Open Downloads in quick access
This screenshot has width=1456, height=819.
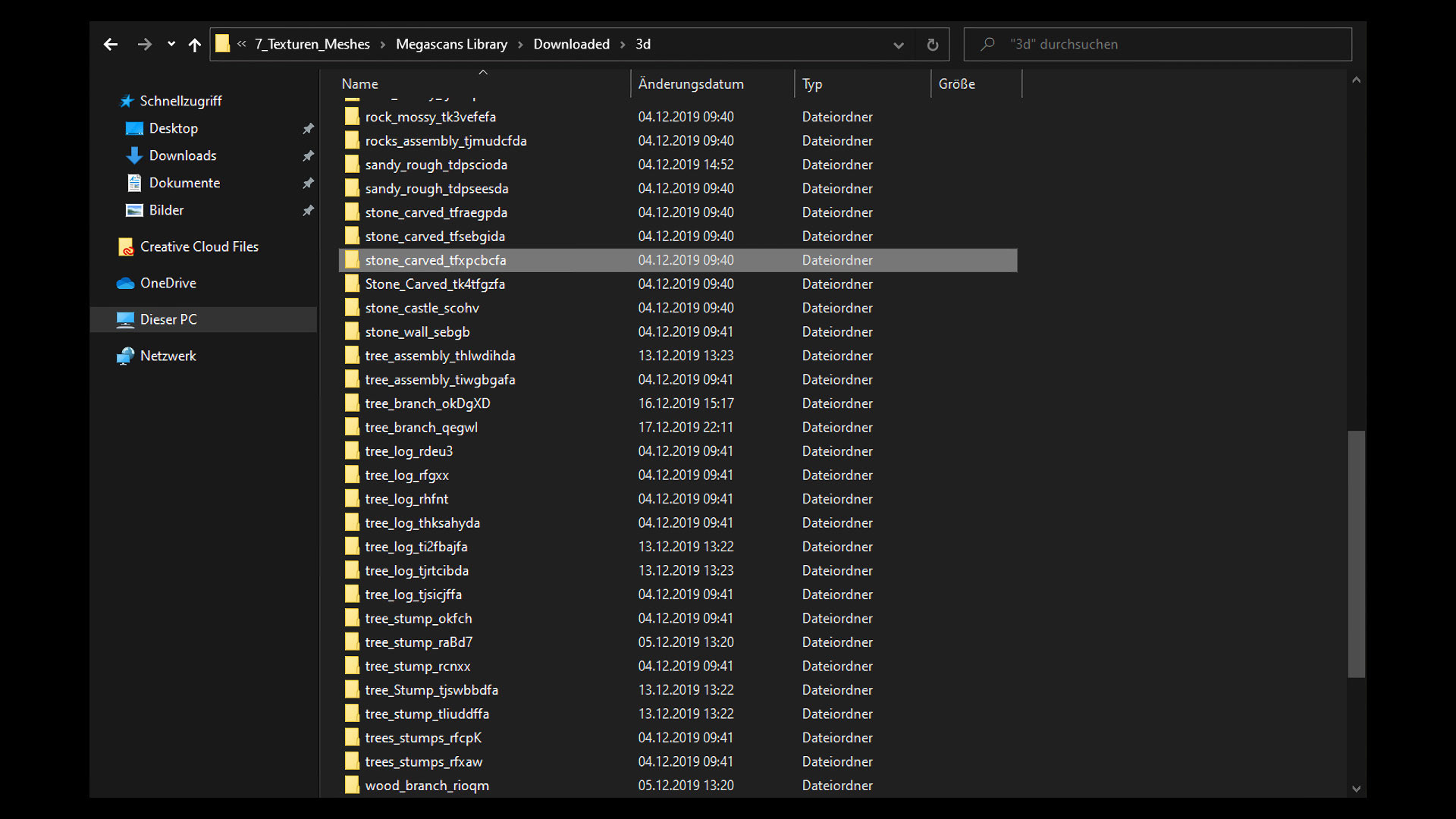pyautogui.click(x=183, y=155)
